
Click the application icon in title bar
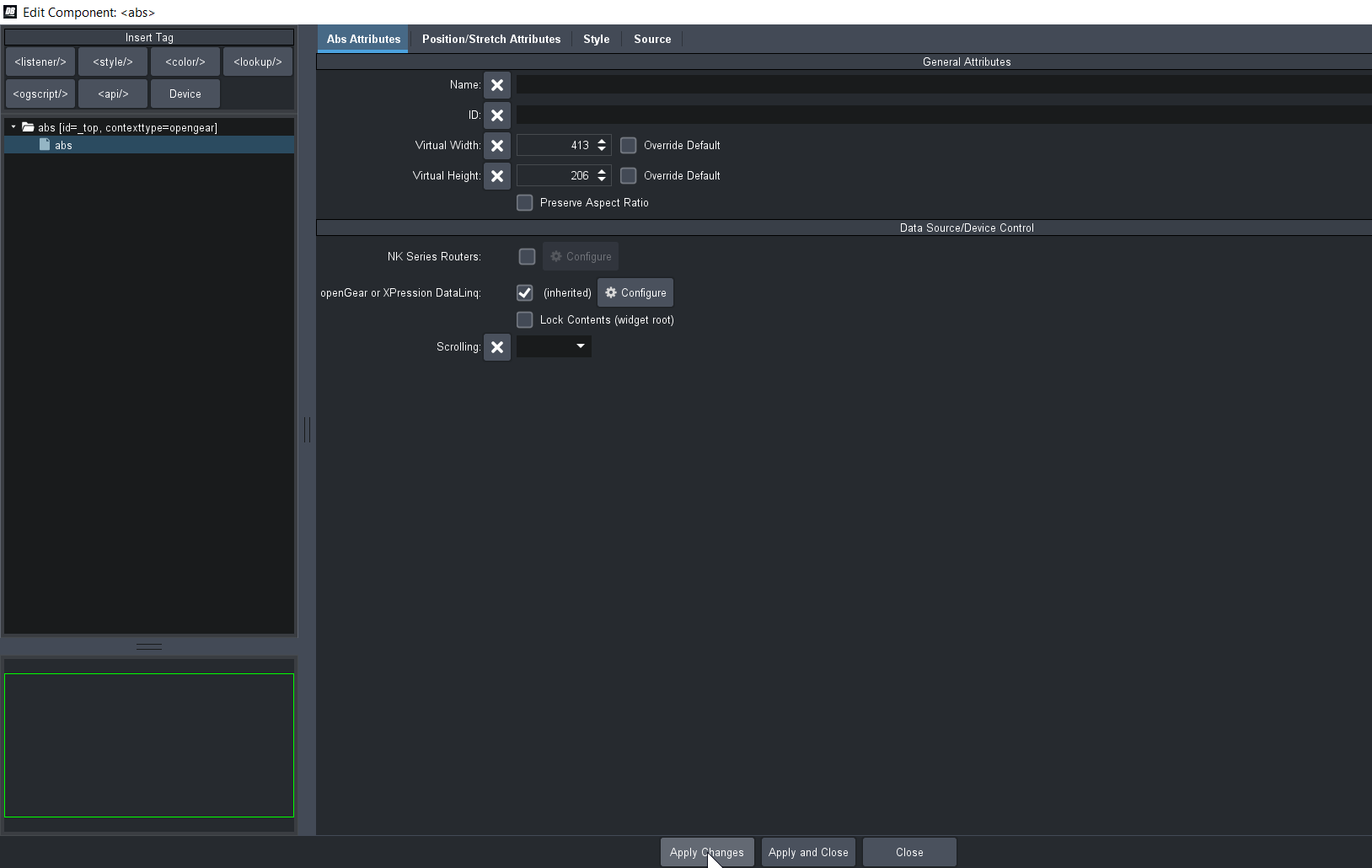coord(10,12)
